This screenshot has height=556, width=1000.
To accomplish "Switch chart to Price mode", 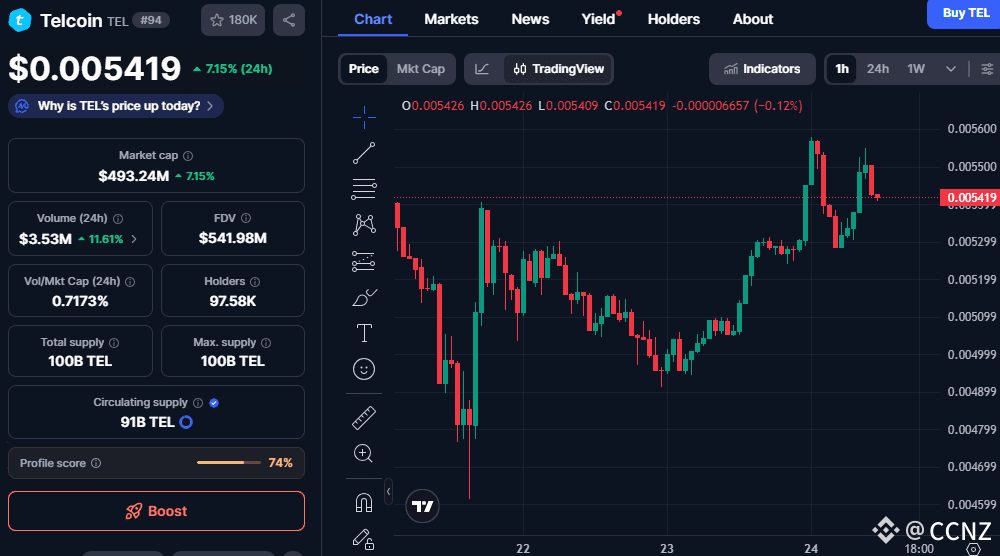I will [x=364, y=69].
